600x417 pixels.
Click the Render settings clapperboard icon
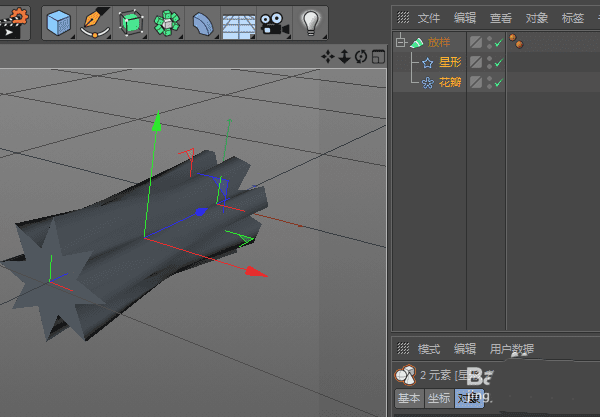pyautogui.click(x=14, y=21)
